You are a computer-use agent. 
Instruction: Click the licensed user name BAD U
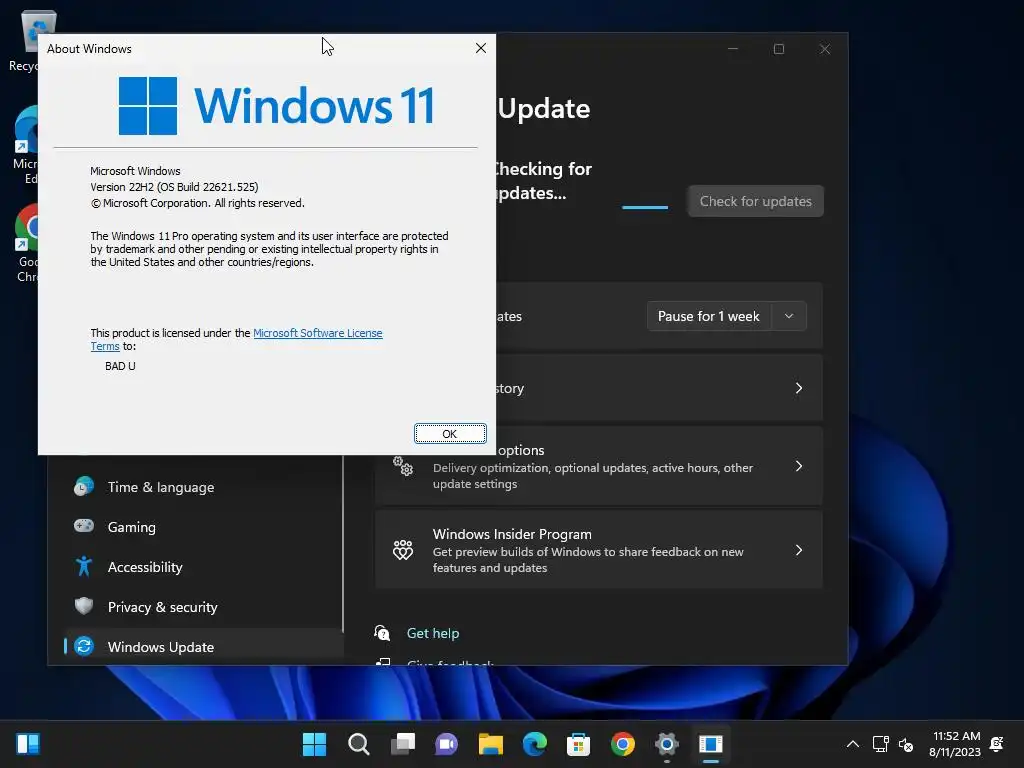coord(120,366)
